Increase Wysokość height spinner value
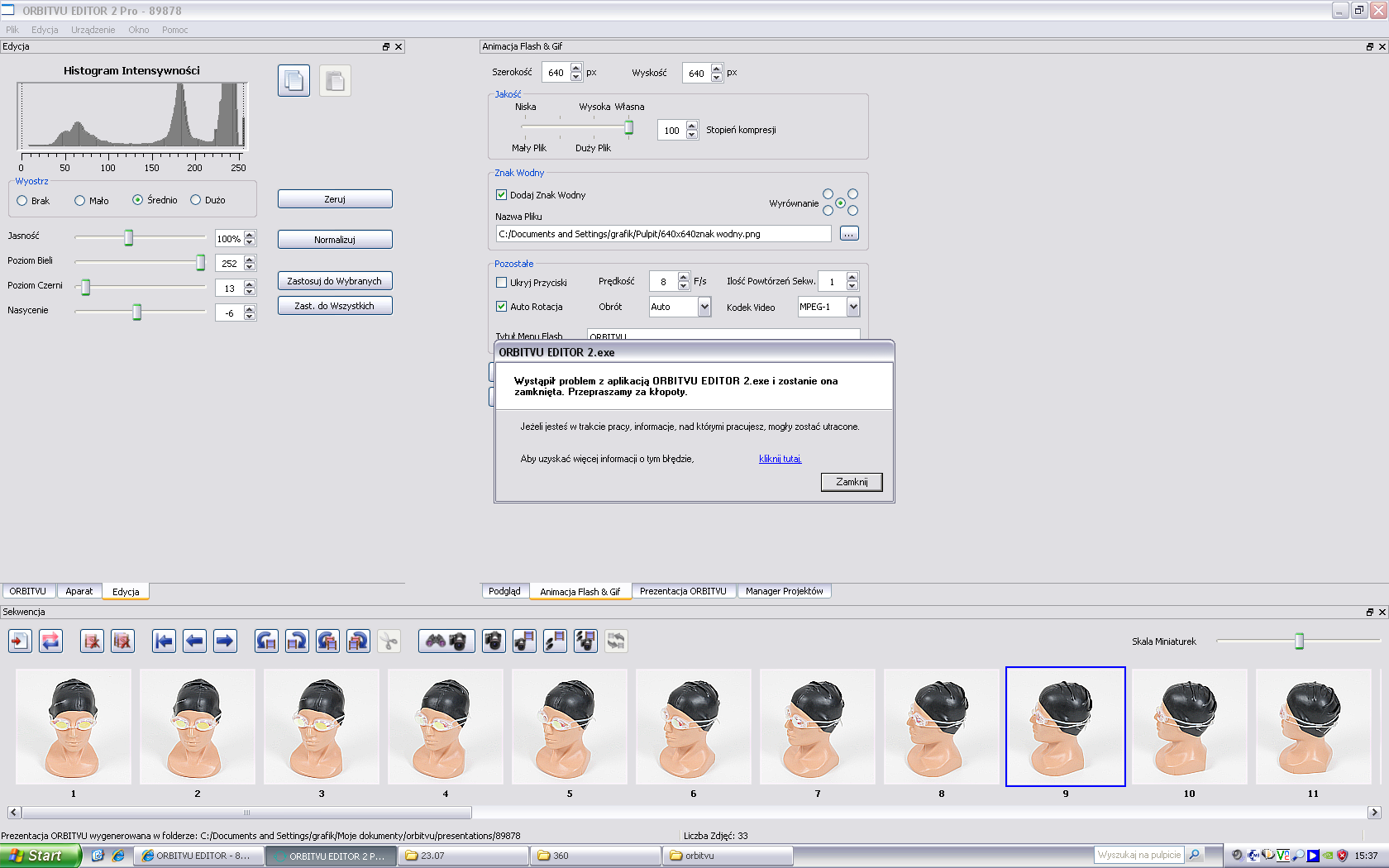This screenshot has height=868, width=1389. [717, 69]
